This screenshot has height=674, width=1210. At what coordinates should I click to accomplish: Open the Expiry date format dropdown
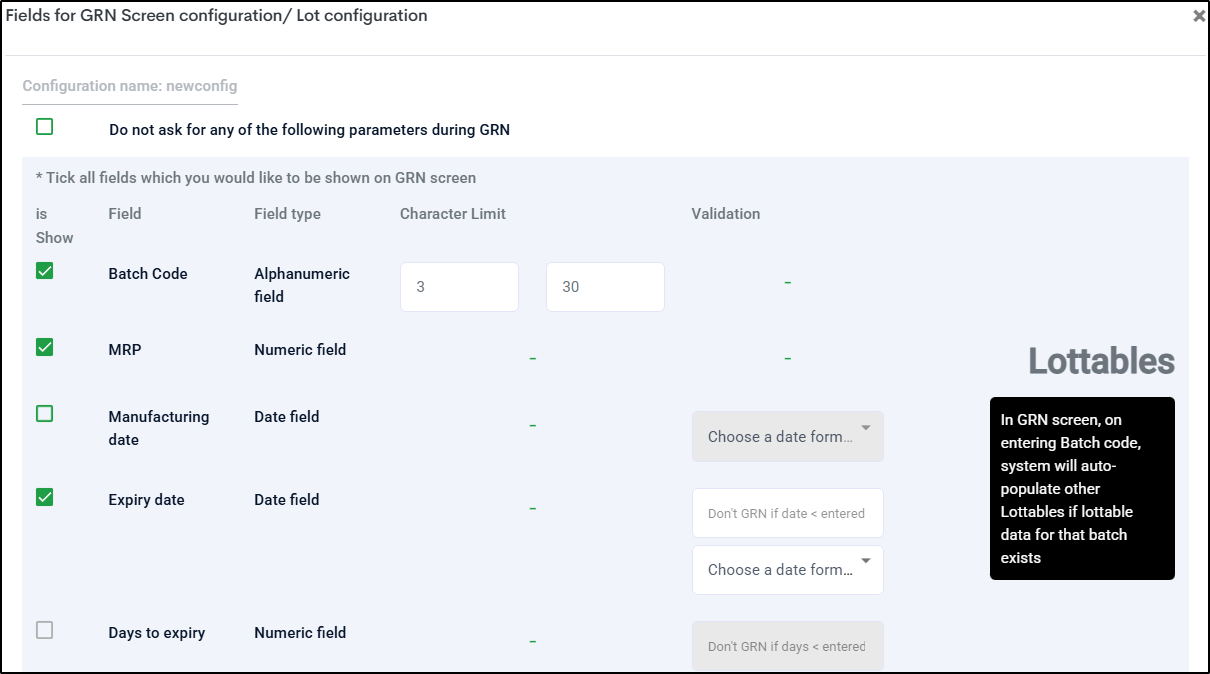(x=787, y=570)
